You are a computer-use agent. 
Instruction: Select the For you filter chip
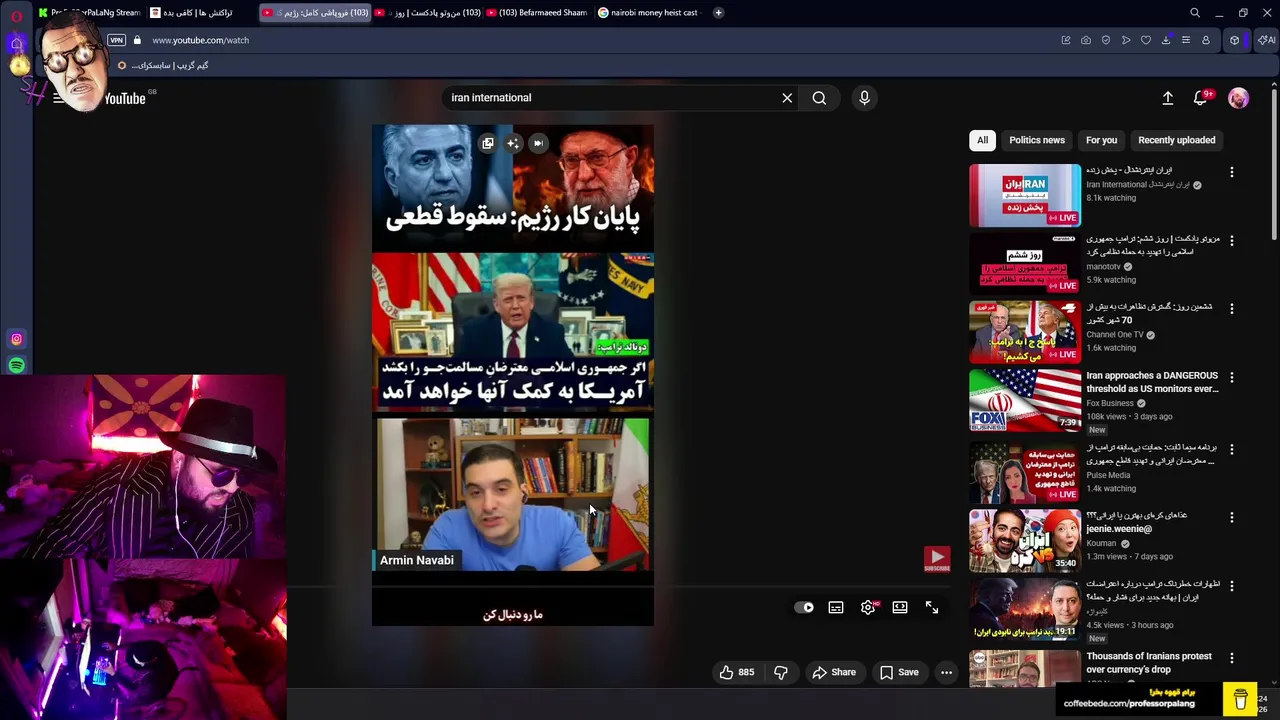1101,140
